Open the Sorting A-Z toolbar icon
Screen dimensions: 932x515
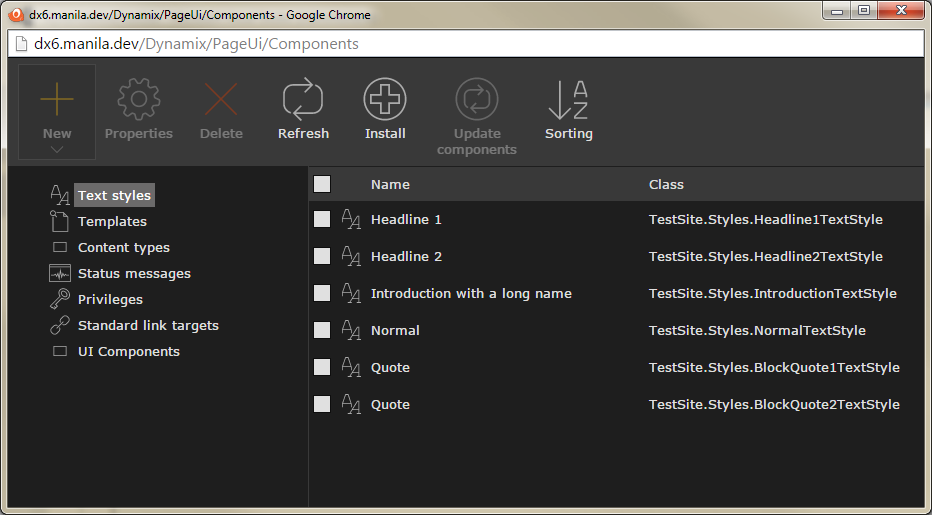pyautogui.click(x=568, y=100)
